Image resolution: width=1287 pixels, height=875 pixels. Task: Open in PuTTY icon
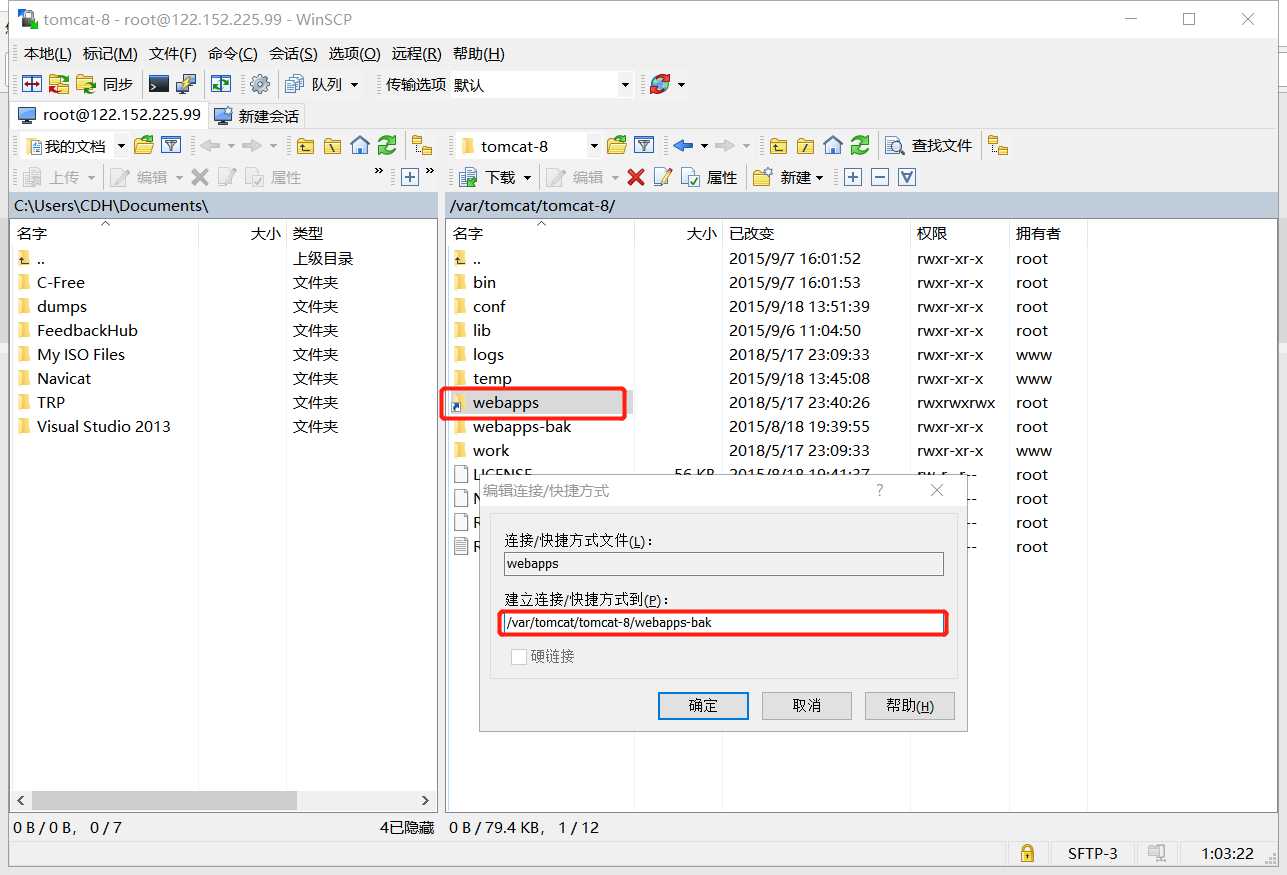(185, 84)
